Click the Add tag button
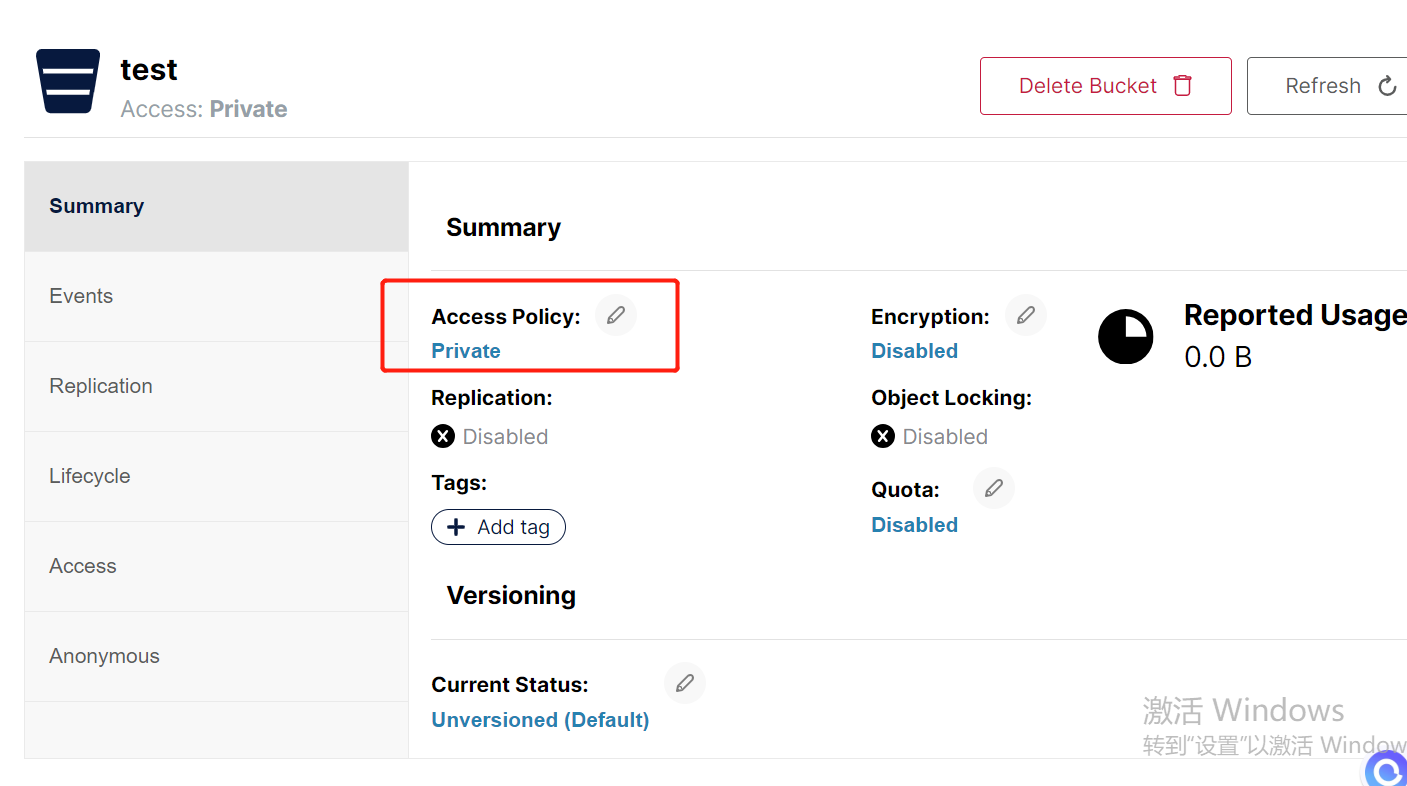Viewport: 1407px width, 786px height. [498, 527]
